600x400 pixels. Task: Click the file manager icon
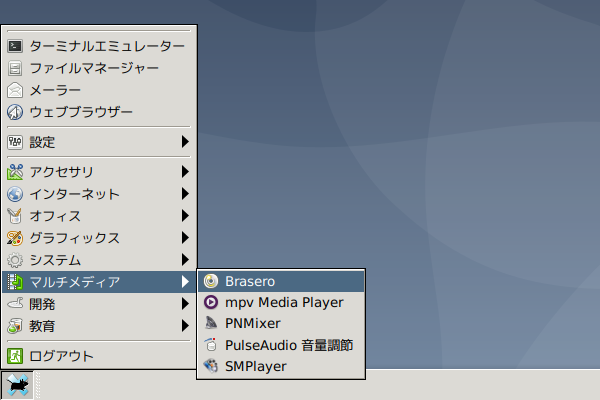click(15, 69)
